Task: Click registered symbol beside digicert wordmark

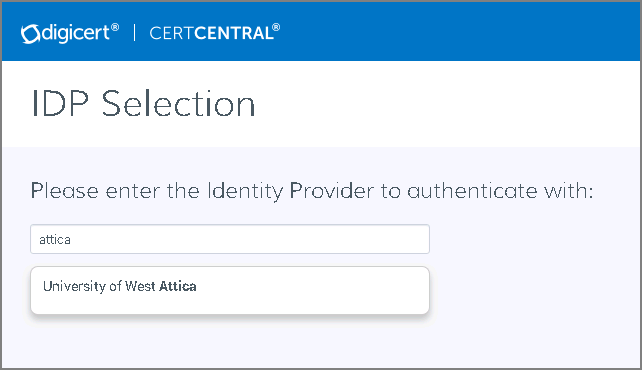Action: (x=115, y=27)
